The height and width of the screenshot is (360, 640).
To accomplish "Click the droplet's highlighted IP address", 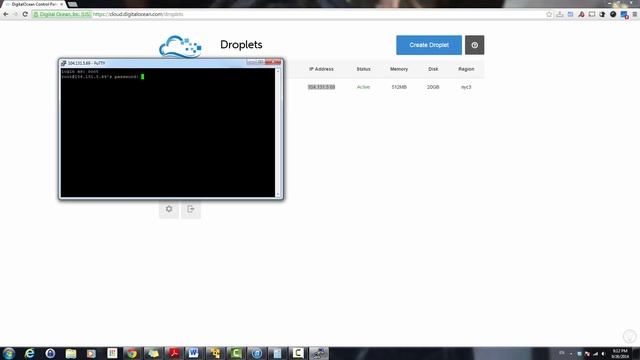I will (x=321, y=87).
